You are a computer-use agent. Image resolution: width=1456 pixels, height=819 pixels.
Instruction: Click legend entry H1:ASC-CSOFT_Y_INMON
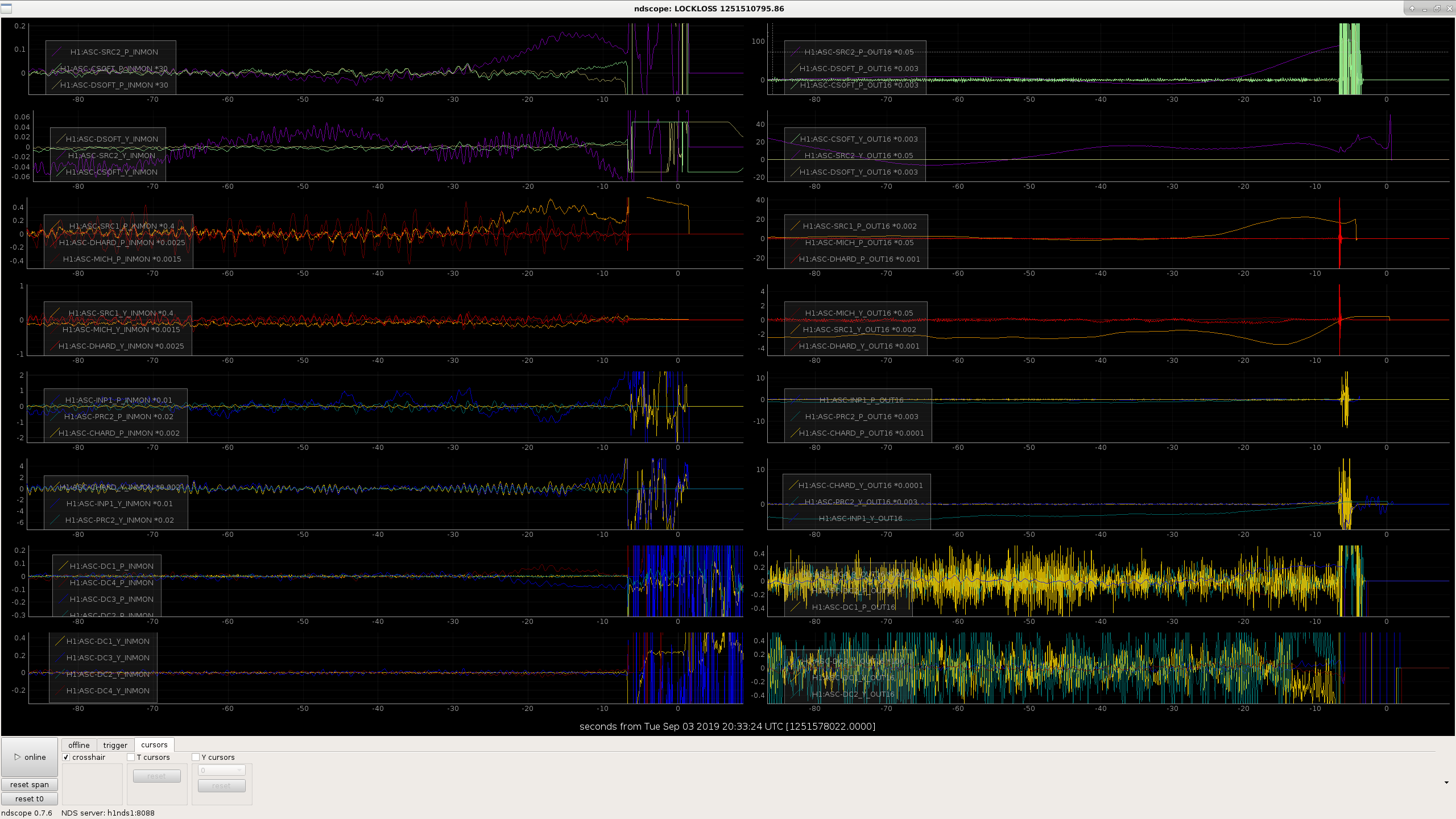(x=112, y=172)
